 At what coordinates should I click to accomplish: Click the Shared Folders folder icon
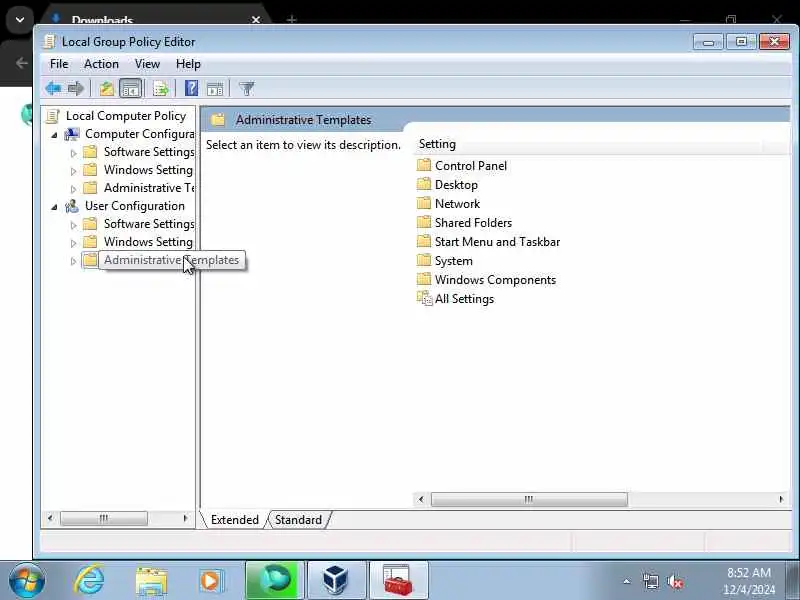pyautogui.click(x=424, y=222)
